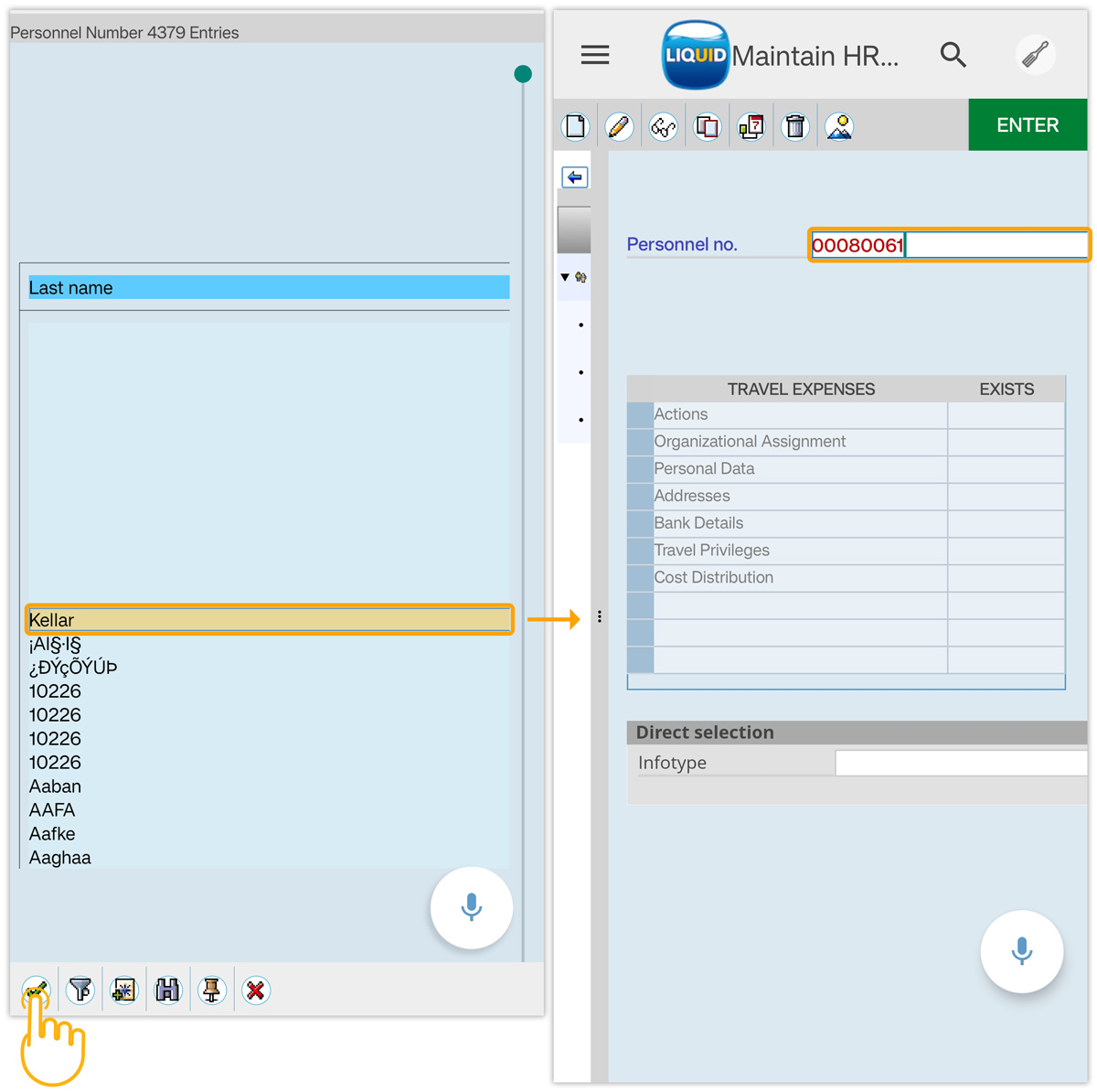Select the Aafke entry
This screenshot has width=1097, height=1092.
coord(52,834)
